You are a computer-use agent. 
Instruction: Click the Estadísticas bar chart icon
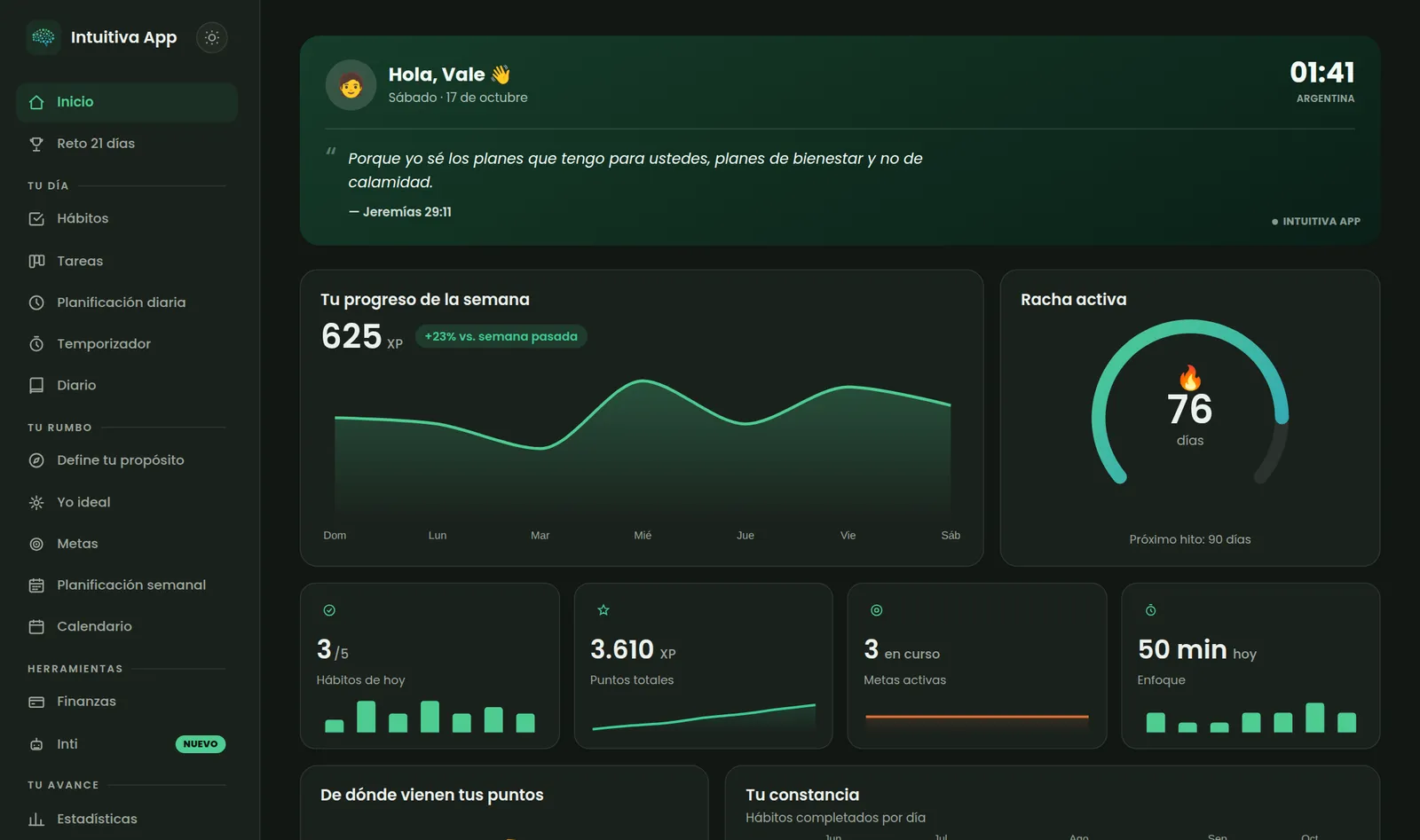tap(36, 820)
